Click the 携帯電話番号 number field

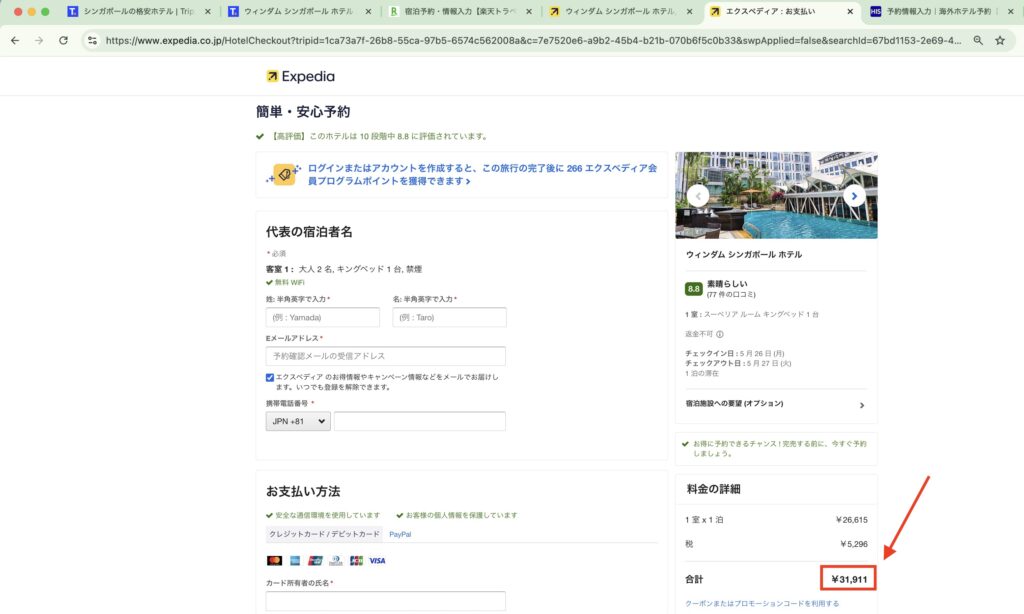419,421
